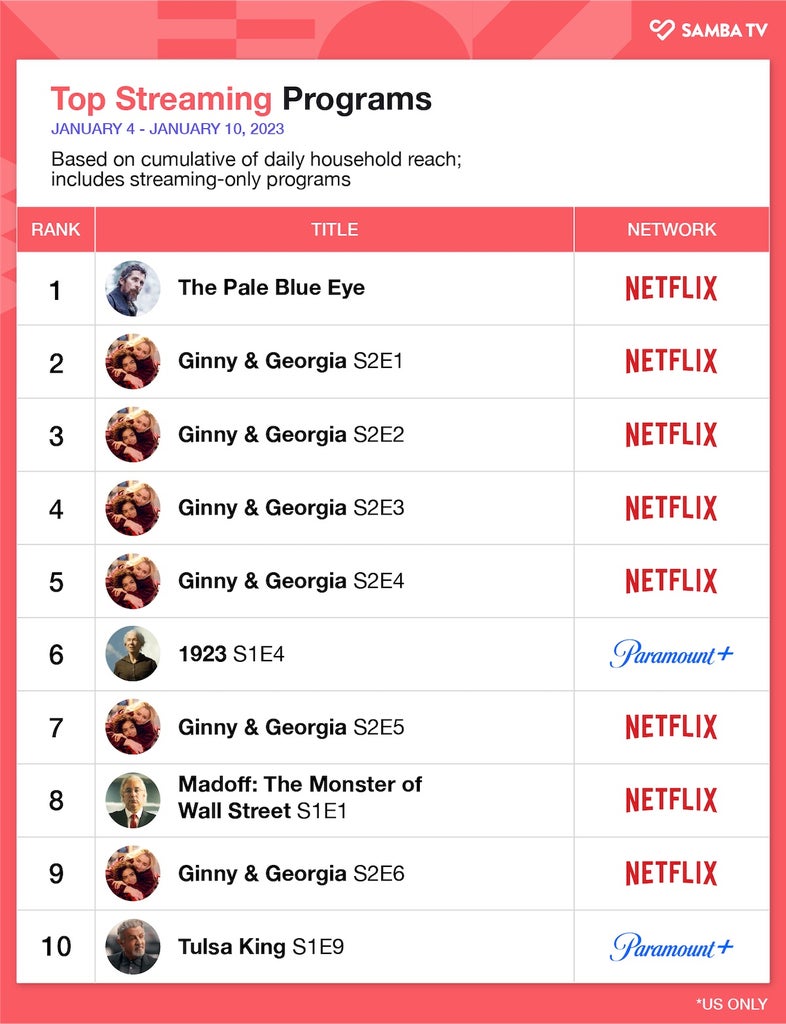Click the Tulsa King S1E9 title text
Viewport: 786px width, 1024px height.
pyautogui.click(x=261, y=947)
